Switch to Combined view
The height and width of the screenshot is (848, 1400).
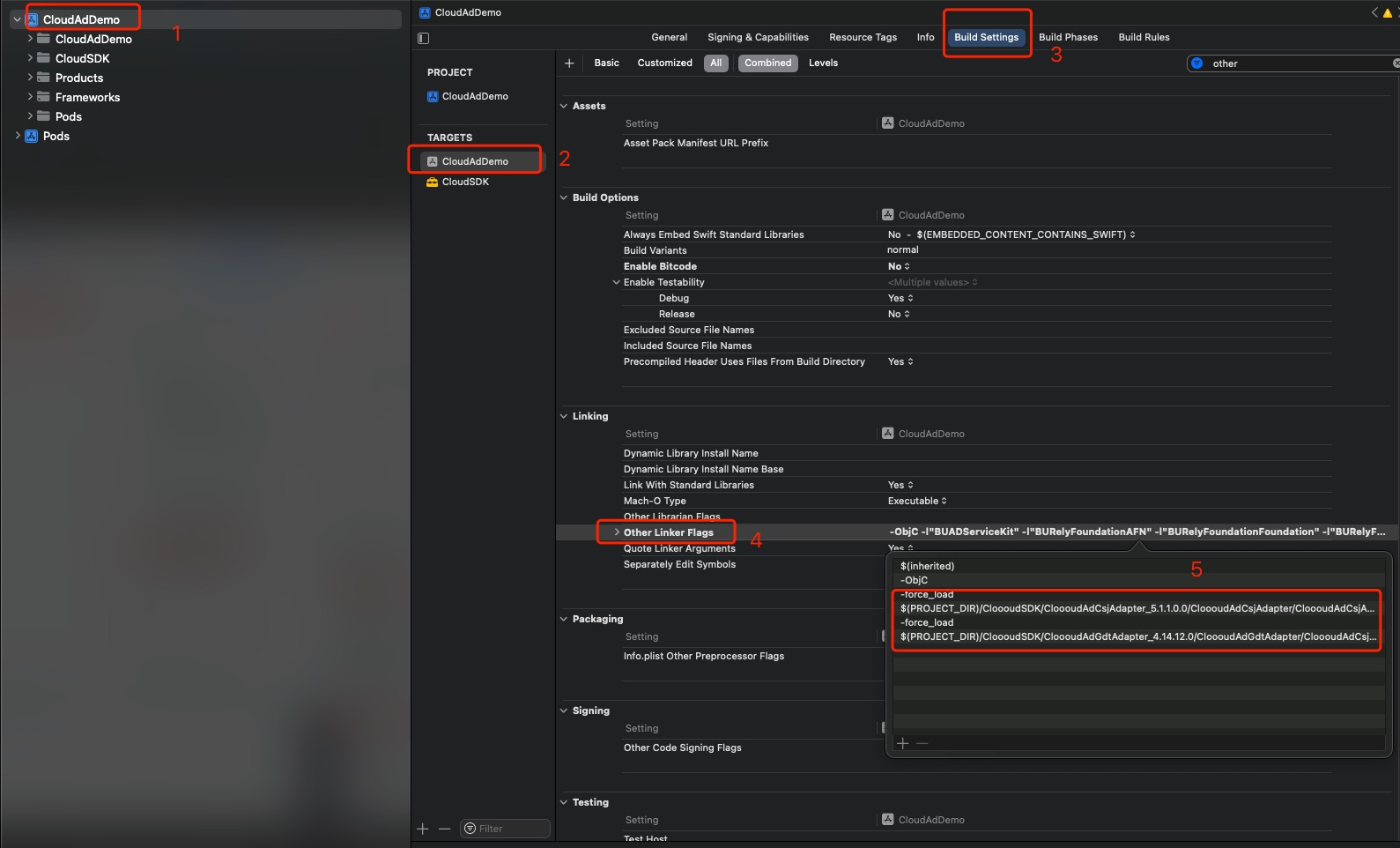pyautogui.click(x=767, y=63)
